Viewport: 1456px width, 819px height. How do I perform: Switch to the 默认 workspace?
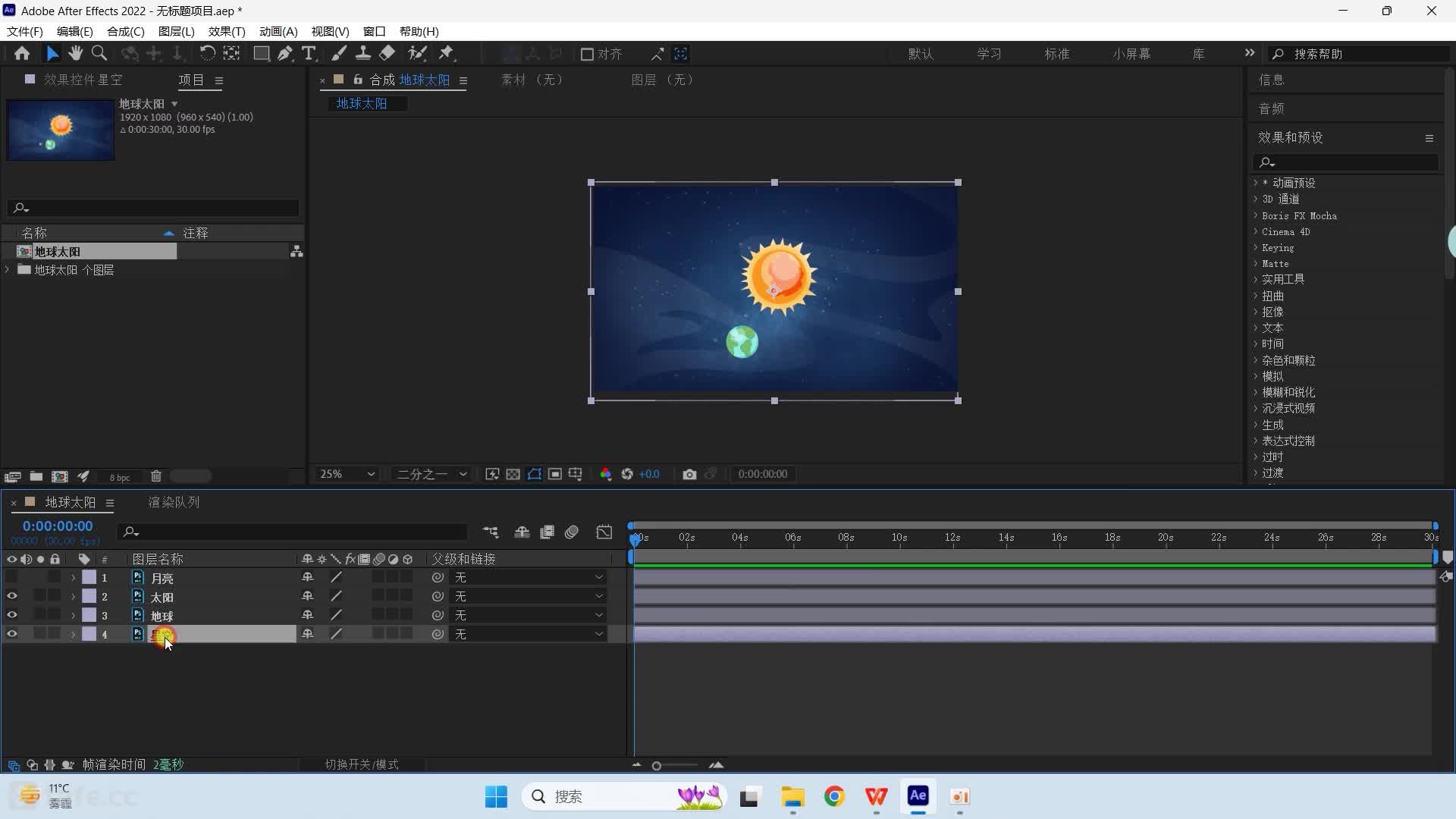[921, 54]
